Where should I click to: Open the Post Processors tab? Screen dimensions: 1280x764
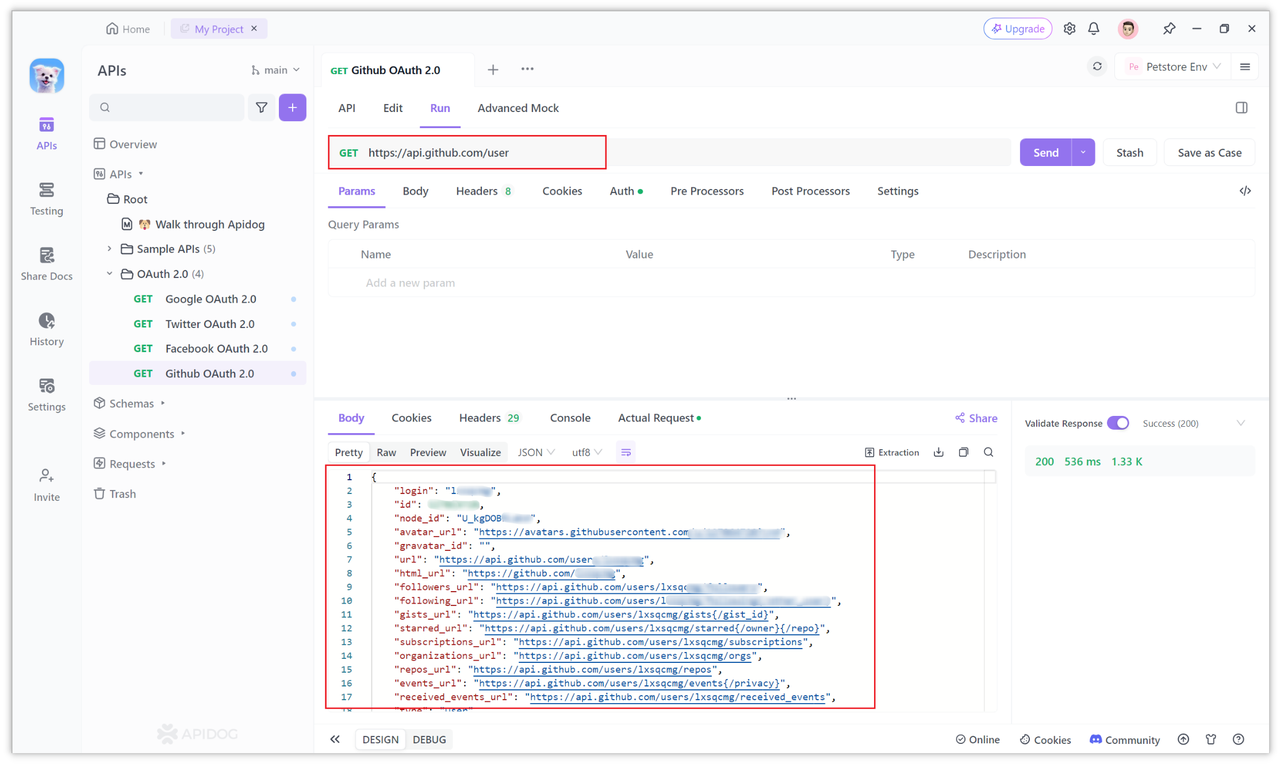810,191
